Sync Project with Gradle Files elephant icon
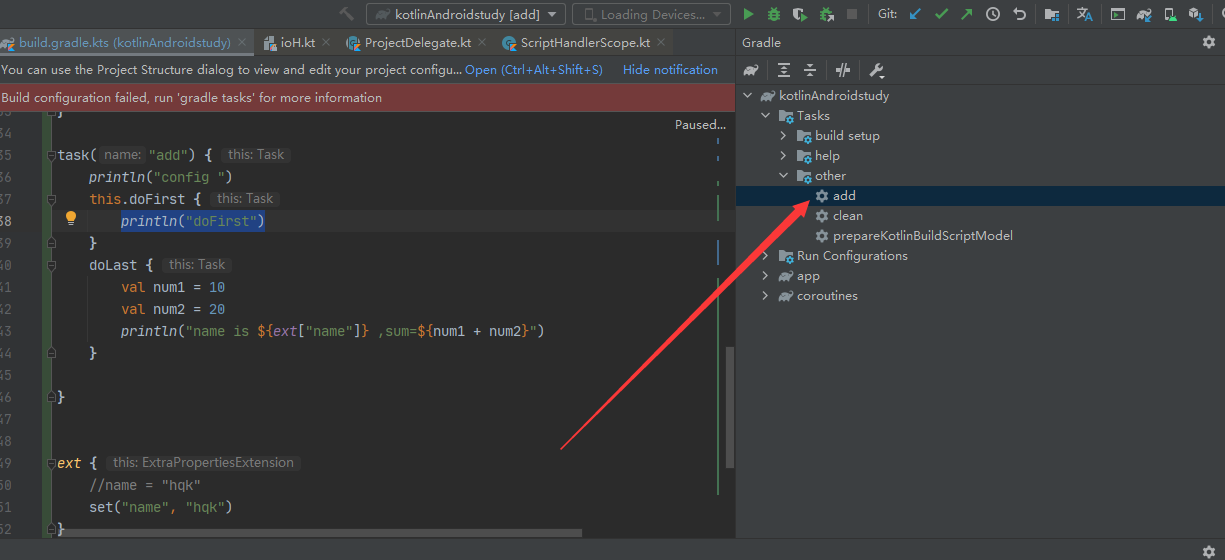The width and height of the screenshot is (1225, 560). 1144,14
